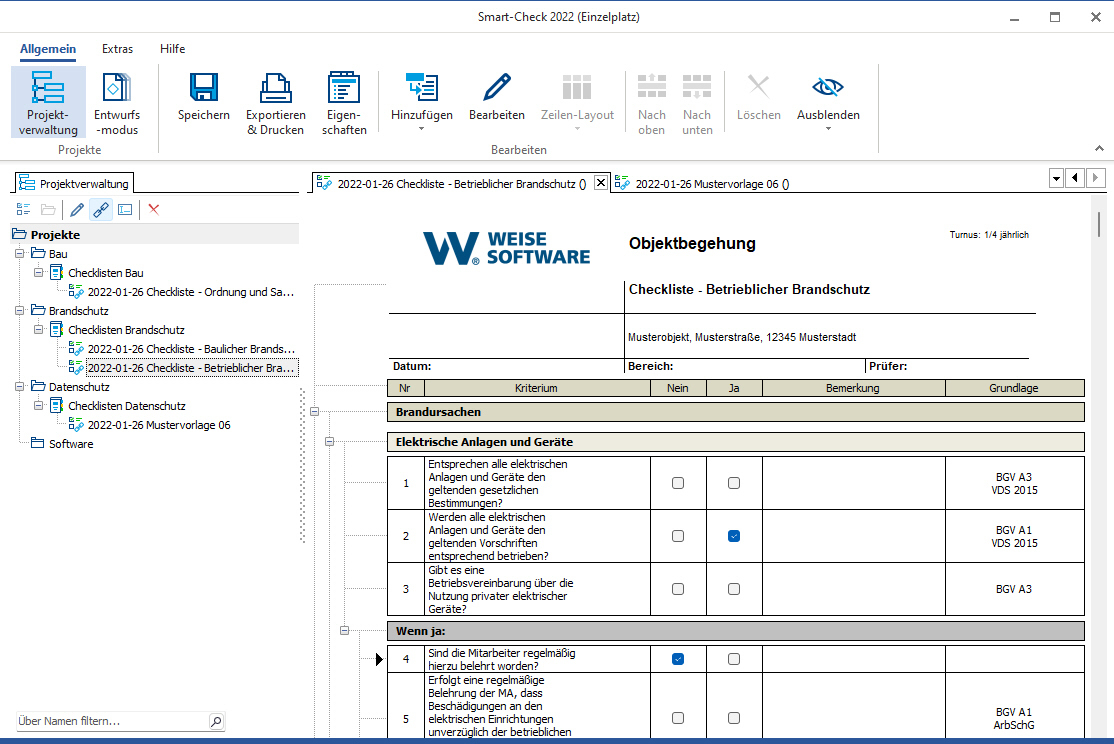Go to the previous document with the back arrow

pos(1075,178)
